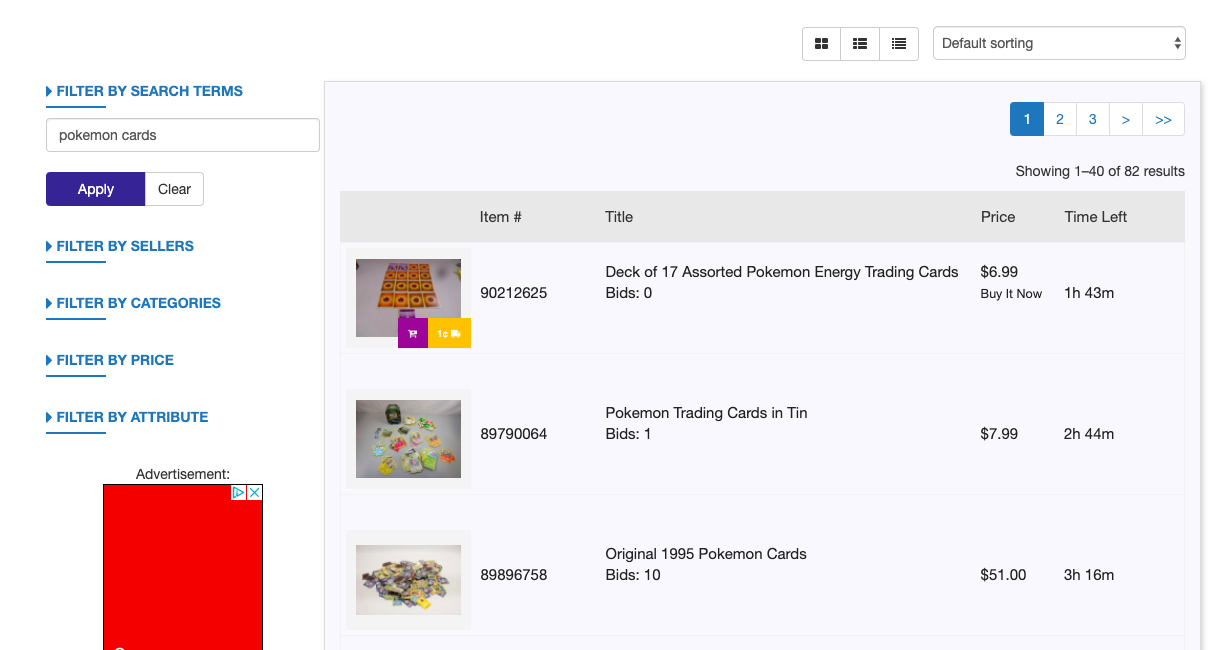Click item number 89790064
The image size is (1229, 650).
coord(514,434)
